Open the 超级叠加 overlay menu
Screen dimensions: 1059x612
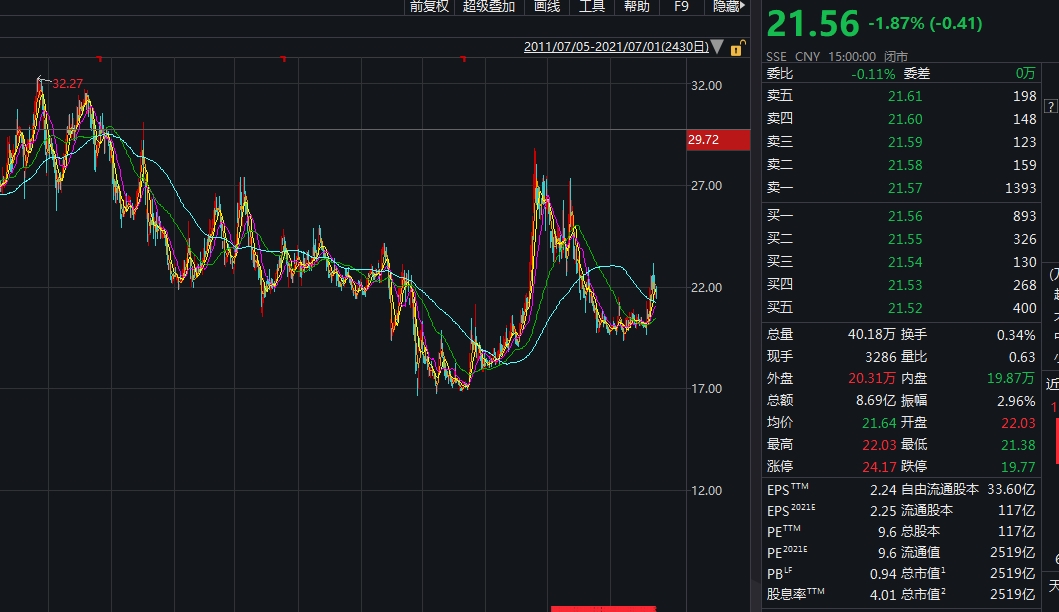pyautogui.click(x=489, y=7)
